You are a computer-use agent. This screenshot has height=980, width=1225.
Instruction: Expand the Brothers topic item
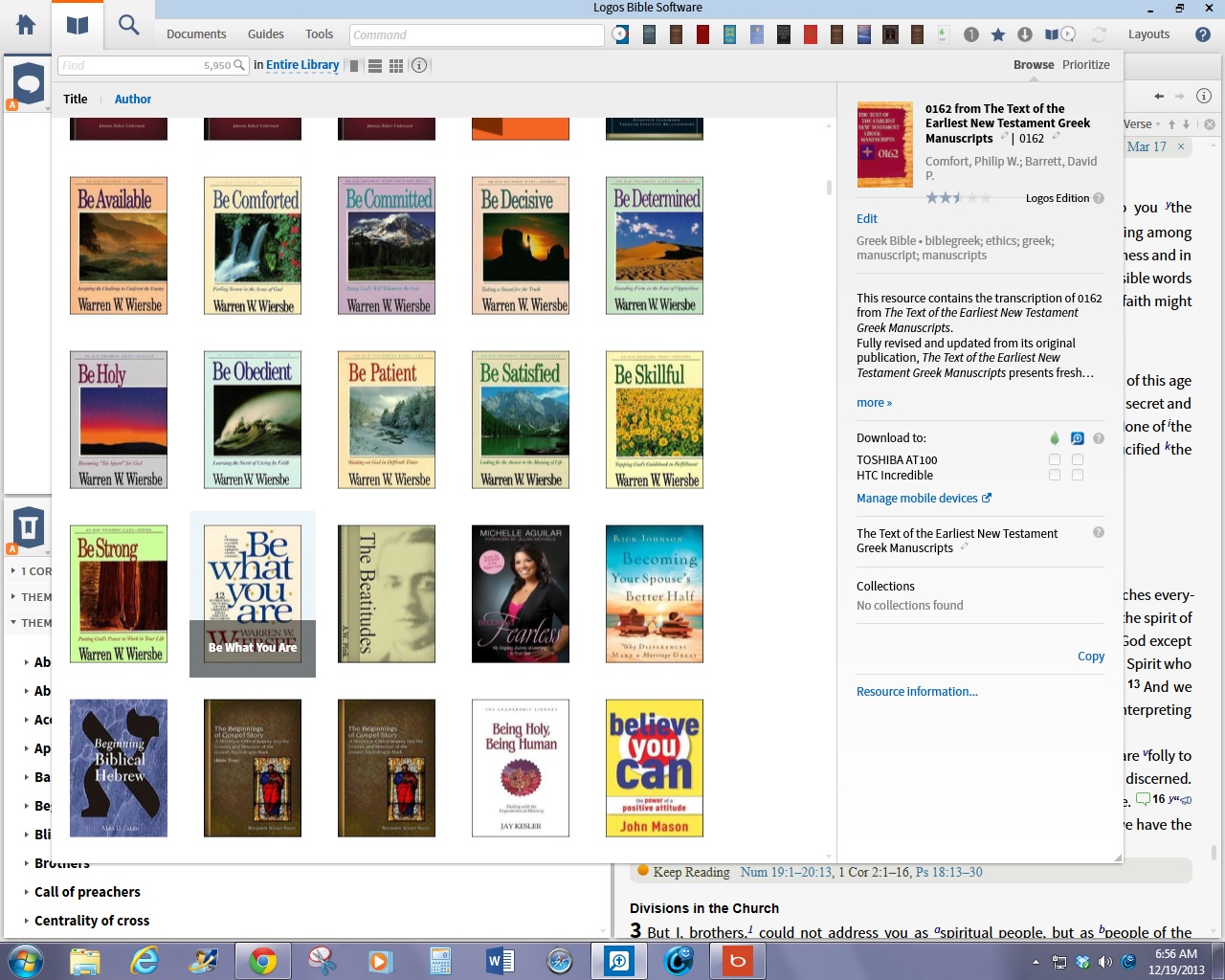(26, 863)
